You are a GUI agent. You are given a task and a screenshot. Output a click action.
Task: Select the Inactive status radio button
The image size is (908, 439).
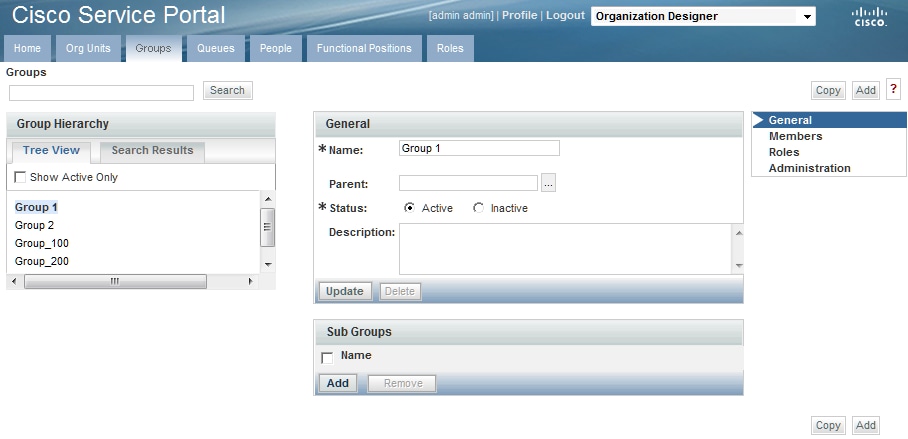478,208
